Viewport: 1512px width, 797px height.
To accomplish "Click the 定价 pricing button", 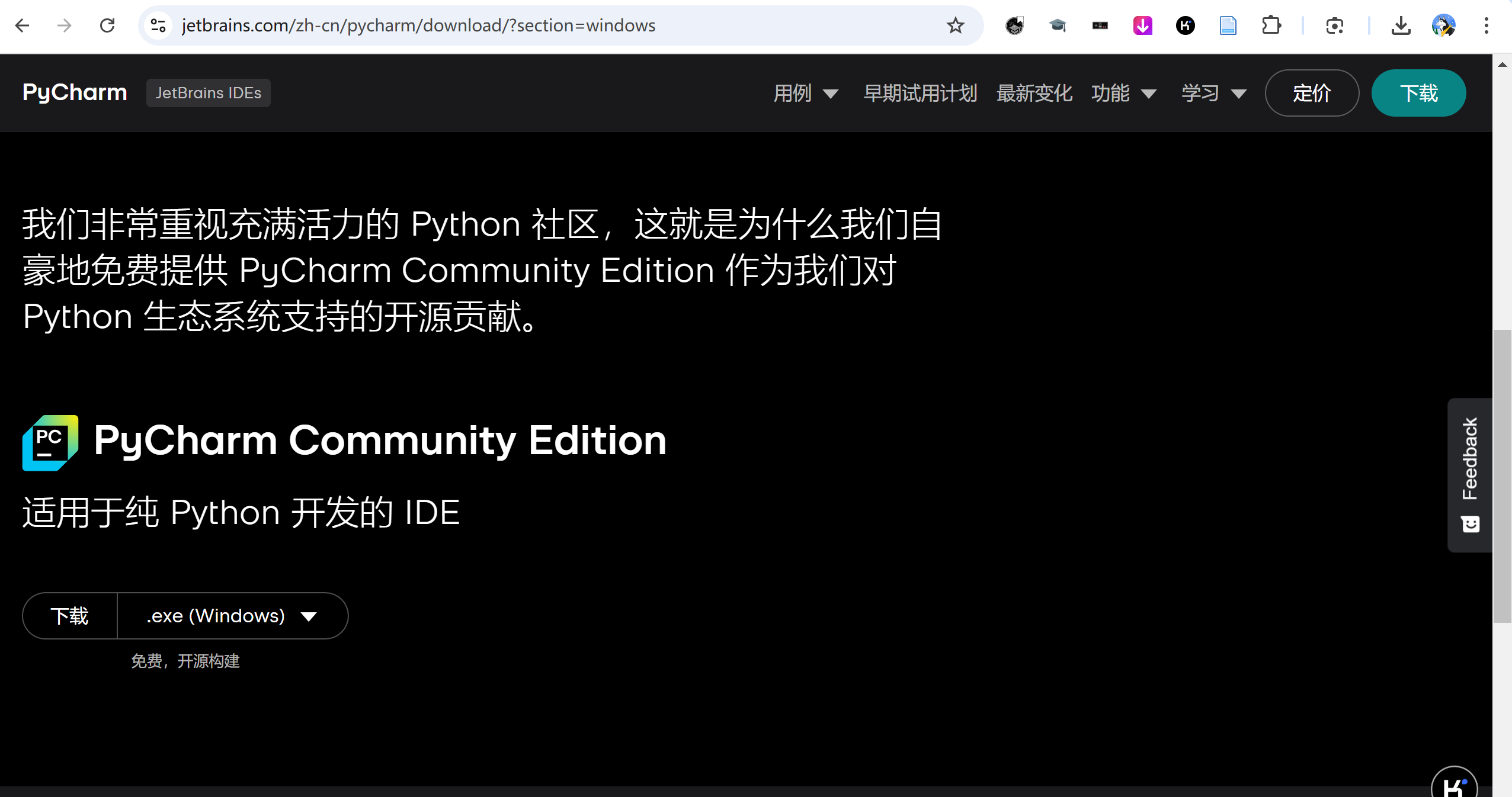I will tap(1312, 93).
